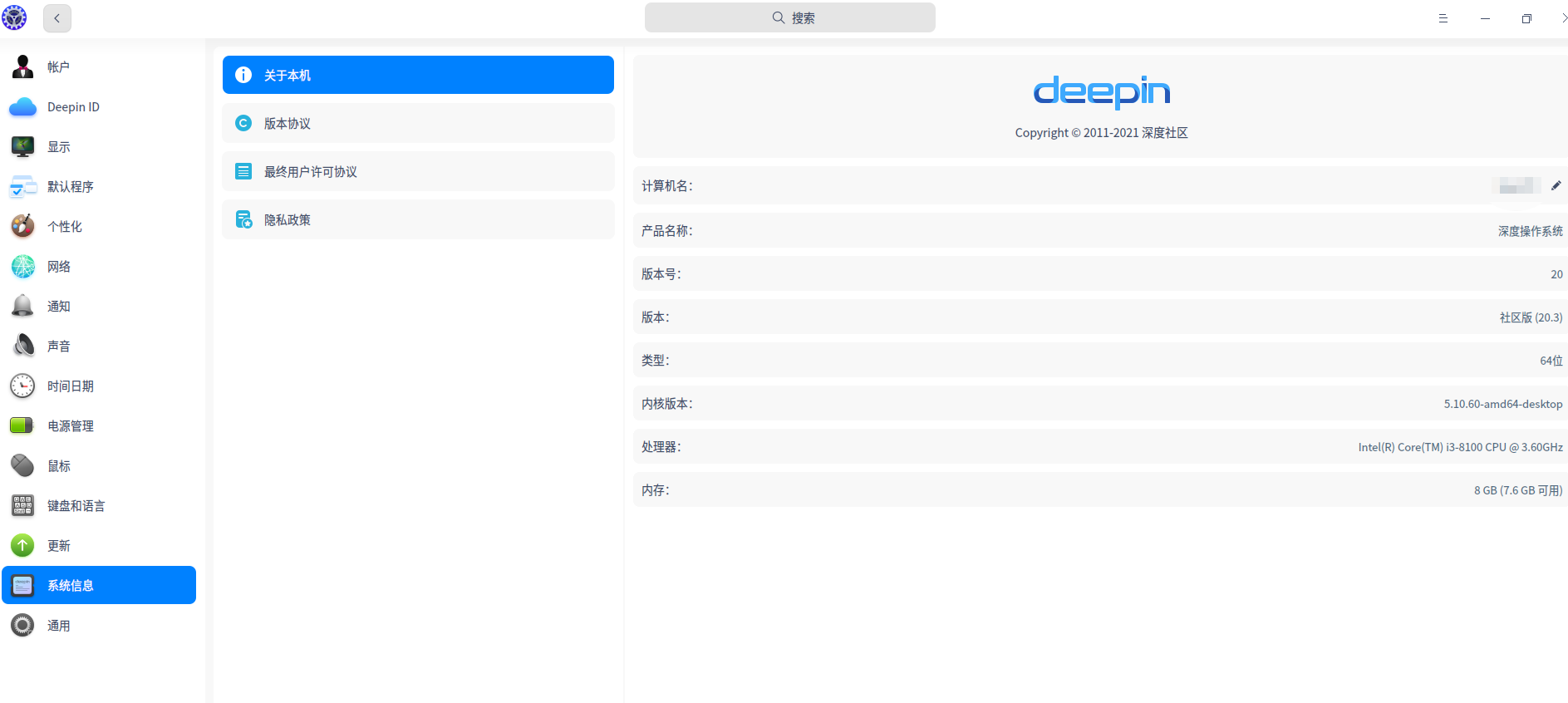Edit computer name with the pencil icon
1568x703 pixels.
(x=1556, y=185)
